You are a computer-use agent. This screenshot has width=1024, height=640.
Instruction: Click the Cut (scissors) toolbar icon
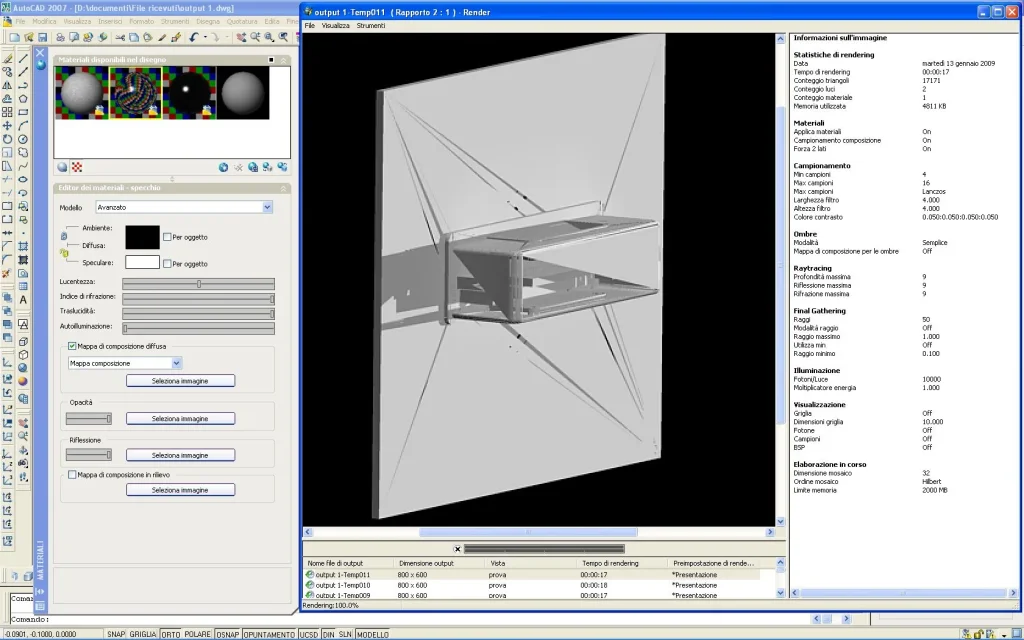120,38
